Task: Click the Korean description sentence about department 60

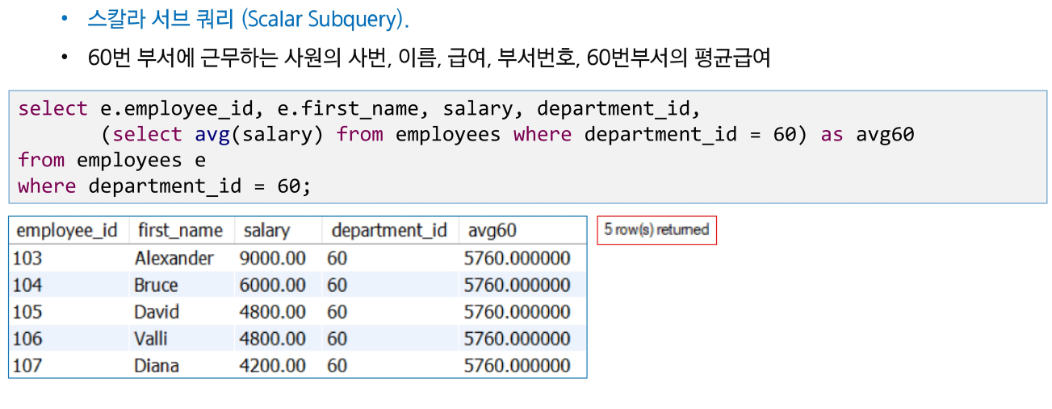Action: 429,58
